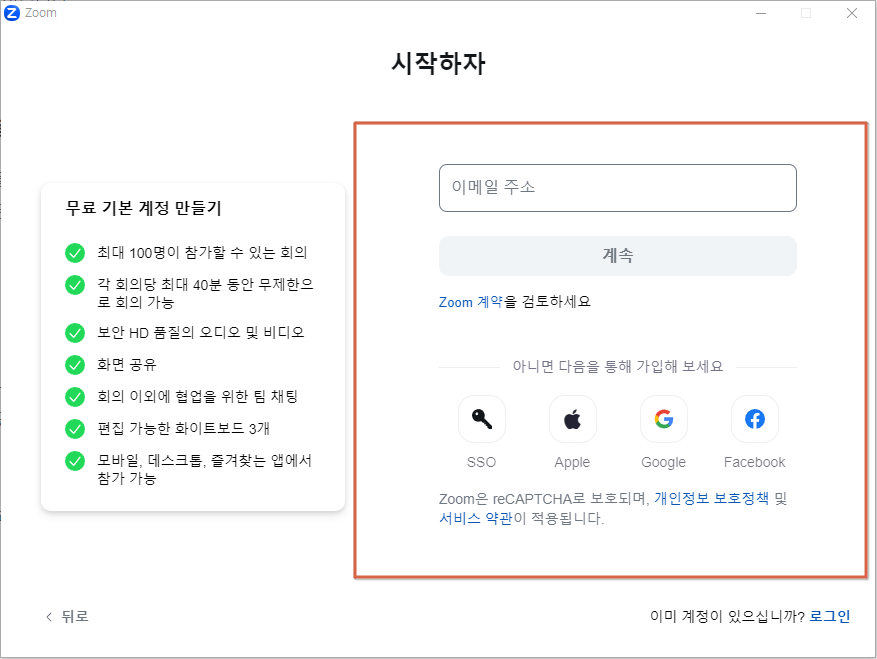Click green check beside 화면 공유
The image size is (877, 659).
(75, 365)
